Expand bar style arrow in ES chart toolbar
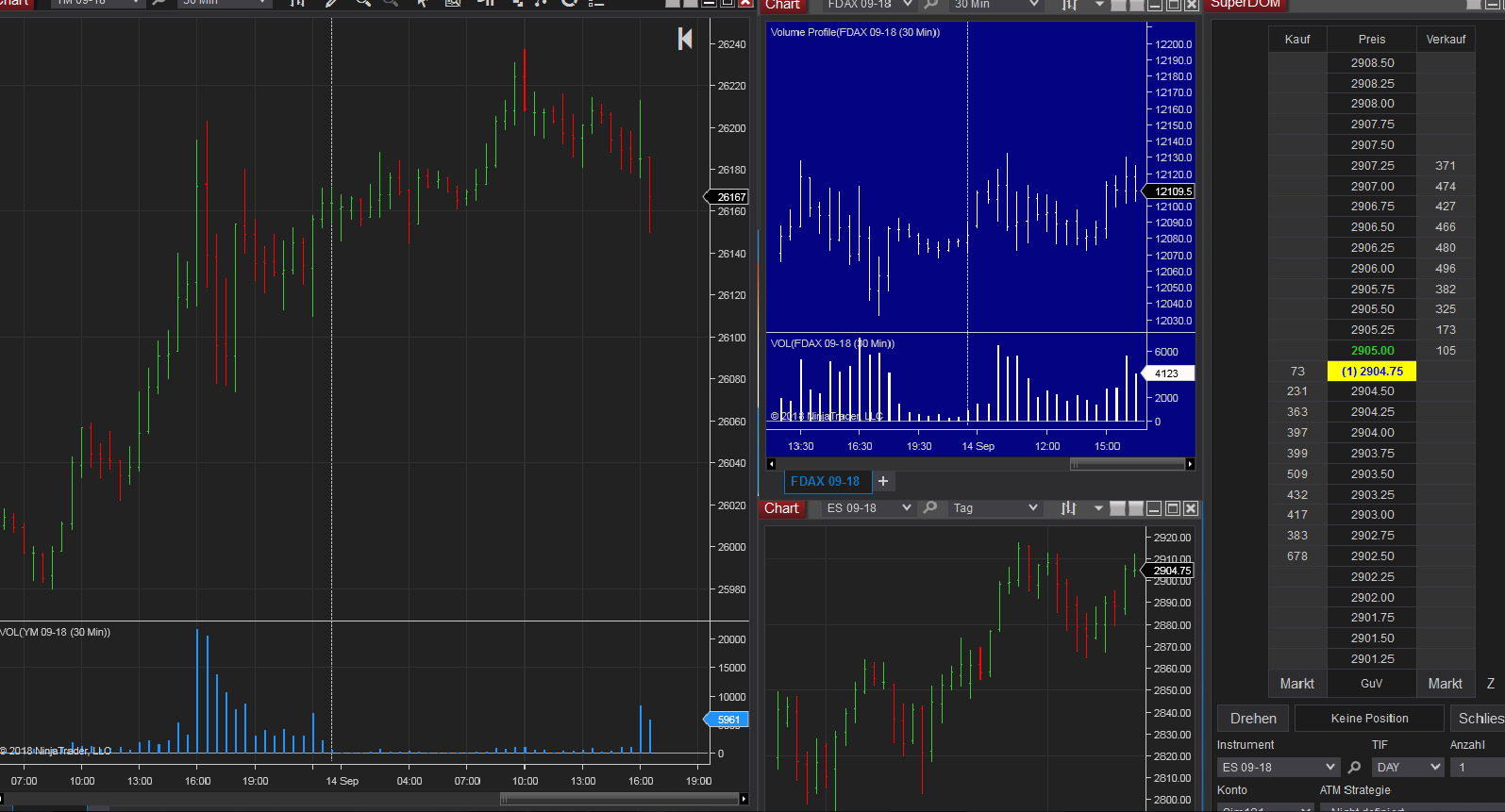Viewport: 1505px width, 812px height. [1098, 508]
